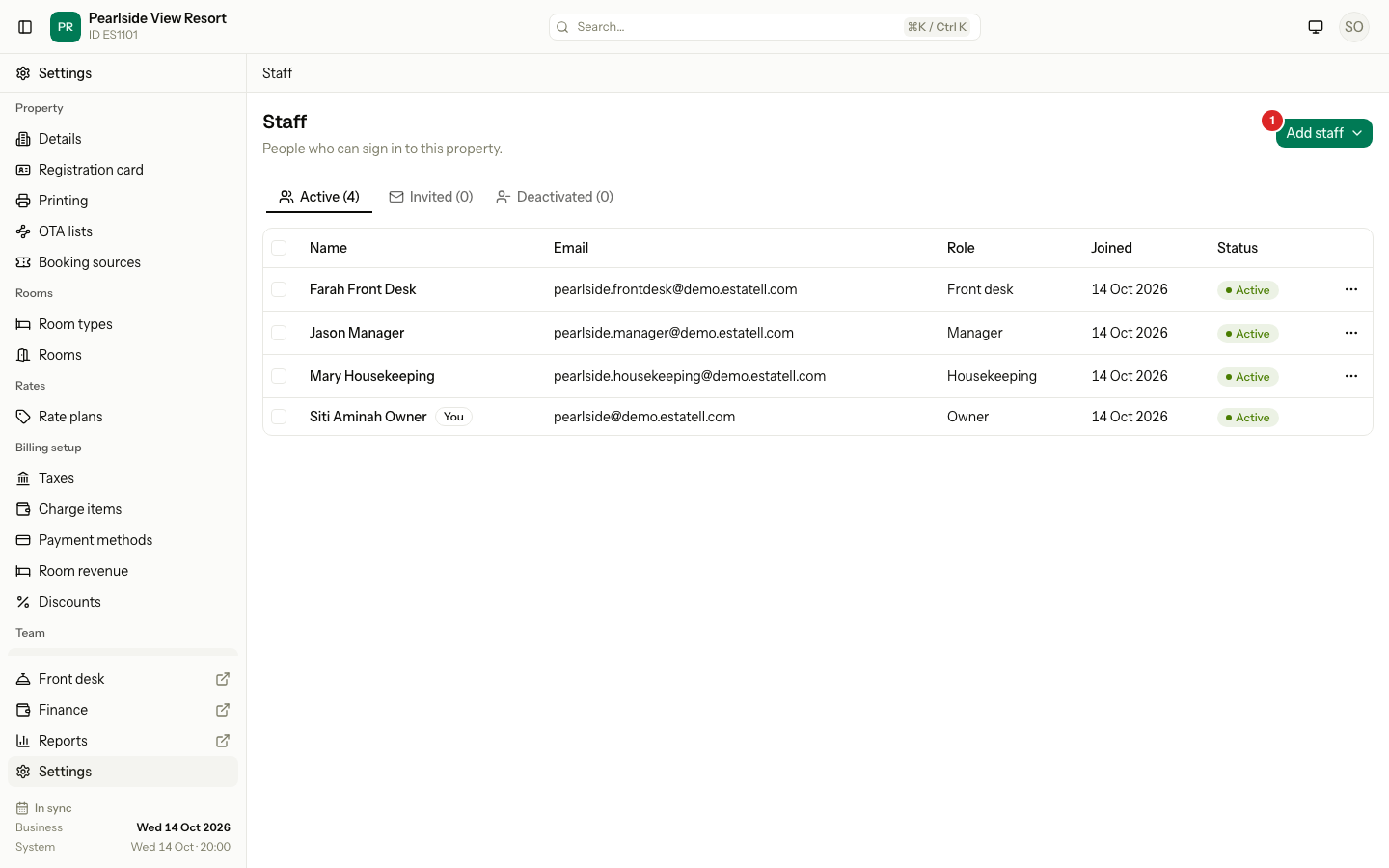Click the Taxes bank icon
The image size is (1389, 868).
click(x=23, y=478)
